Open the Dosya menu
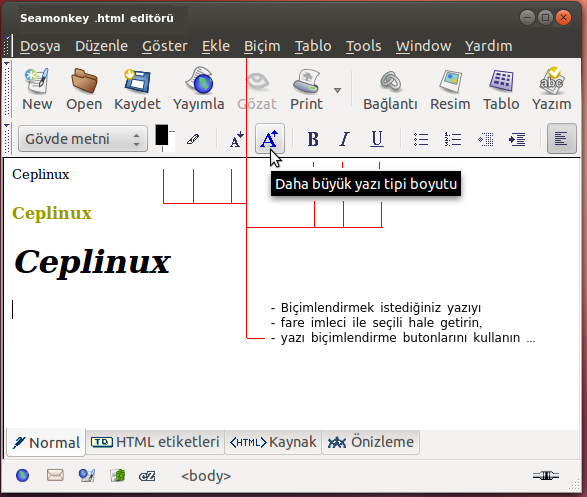Image resolution: width=587 pixels, height=497 pixels. 40,46
